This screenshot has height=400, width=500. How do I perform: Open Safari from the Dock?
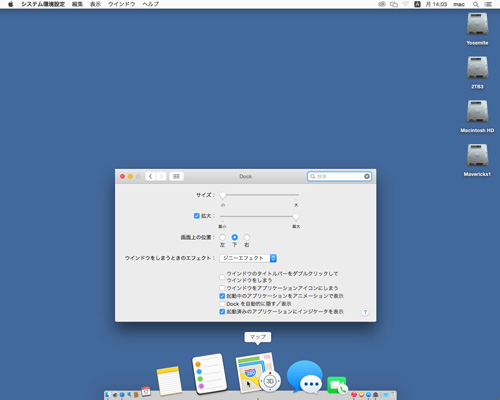[x=122, y=395]
